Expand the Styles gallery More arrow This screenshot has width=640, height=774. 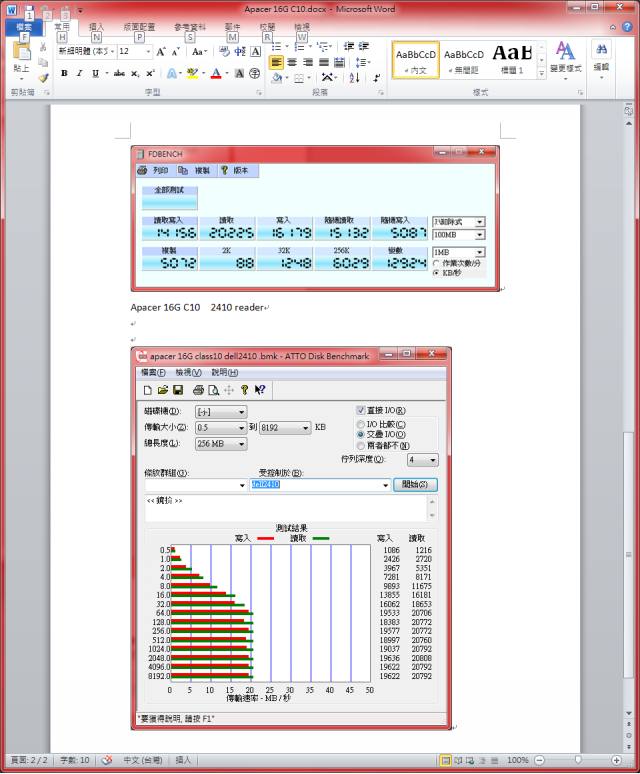tap(541, 73)
